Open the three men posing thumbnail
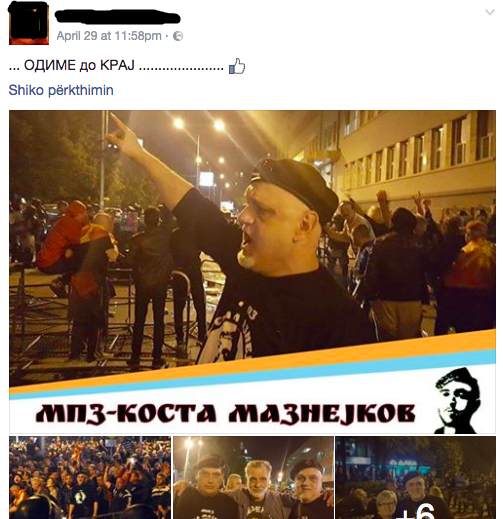This screenshot has width=503, height=519. (x=253, y=477)
